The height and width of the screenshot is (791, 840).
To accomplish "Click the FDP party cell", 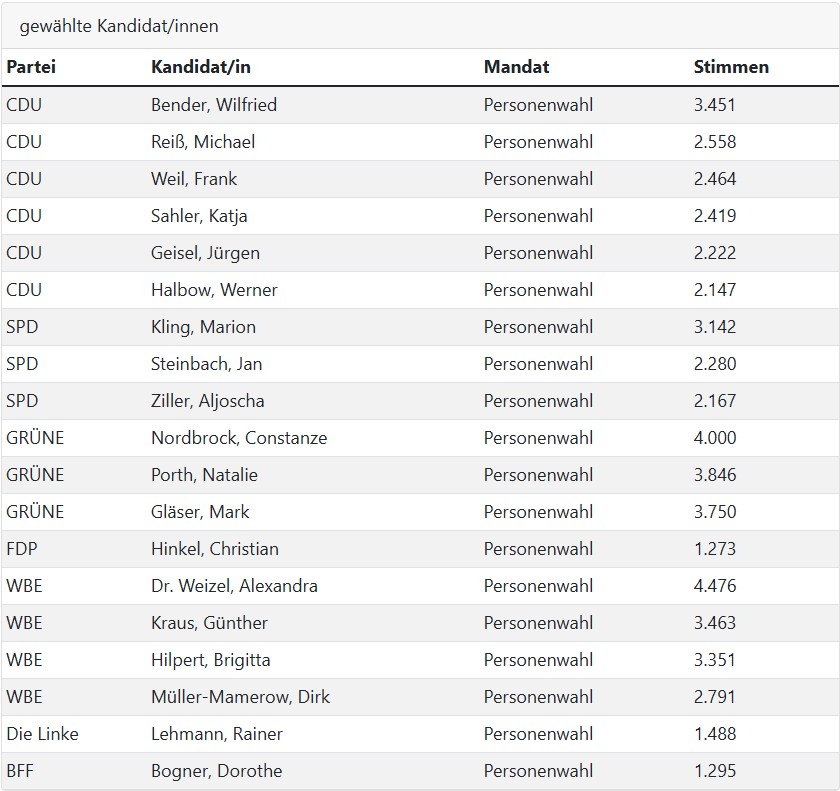I will coord(22,549).
